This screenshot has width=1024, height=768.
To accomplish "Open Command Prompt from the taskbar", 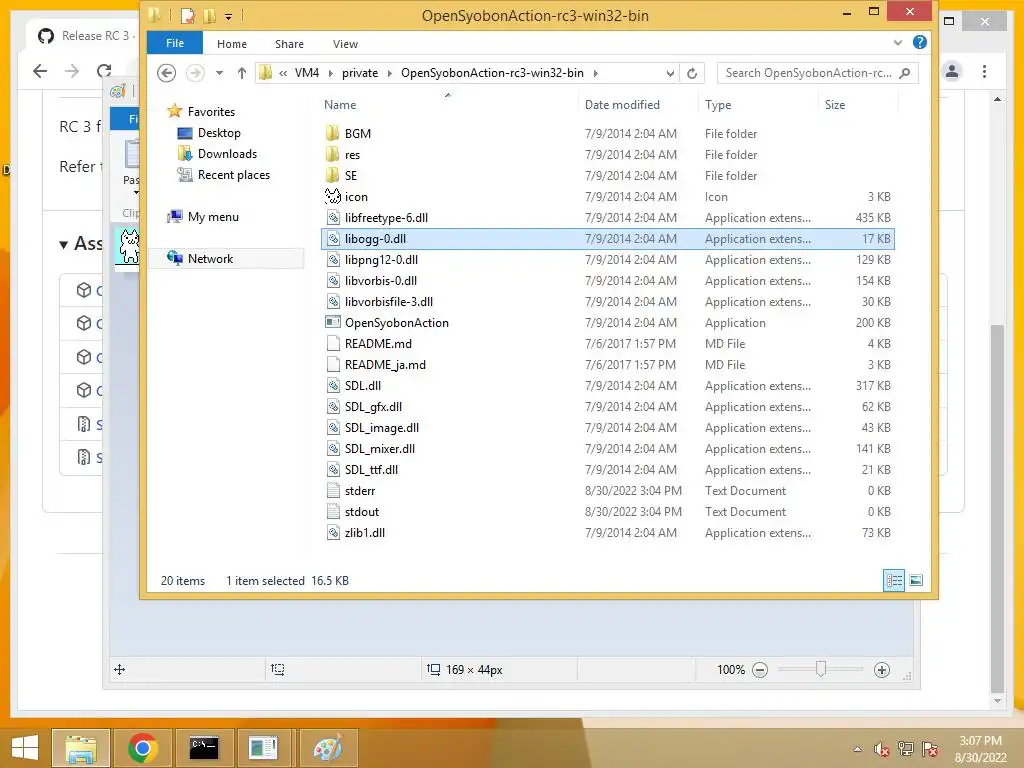I will point(204,748).
